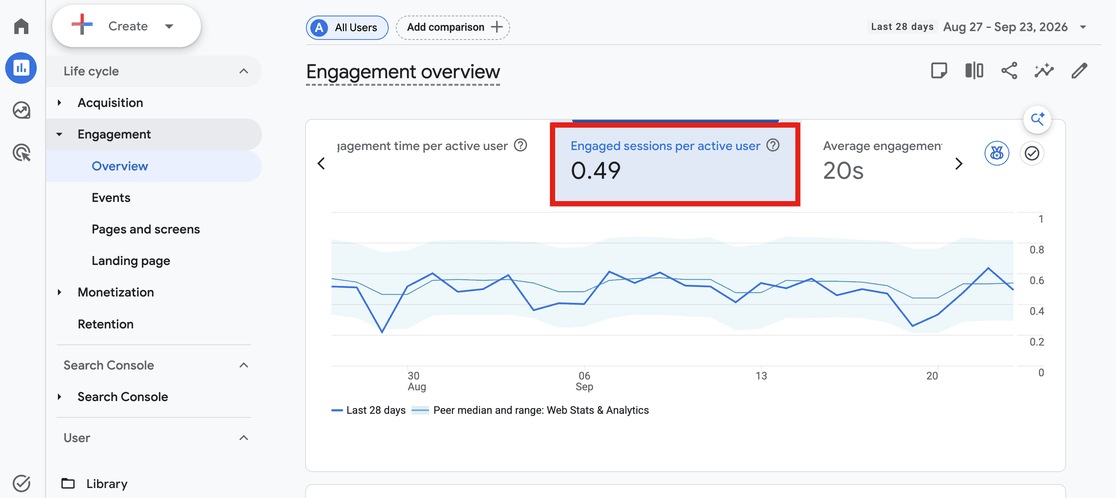Image resolution: width=1116 pixels, height=498 pixels.
Task: Click next metric right arrow
Action: click(959, 164)
